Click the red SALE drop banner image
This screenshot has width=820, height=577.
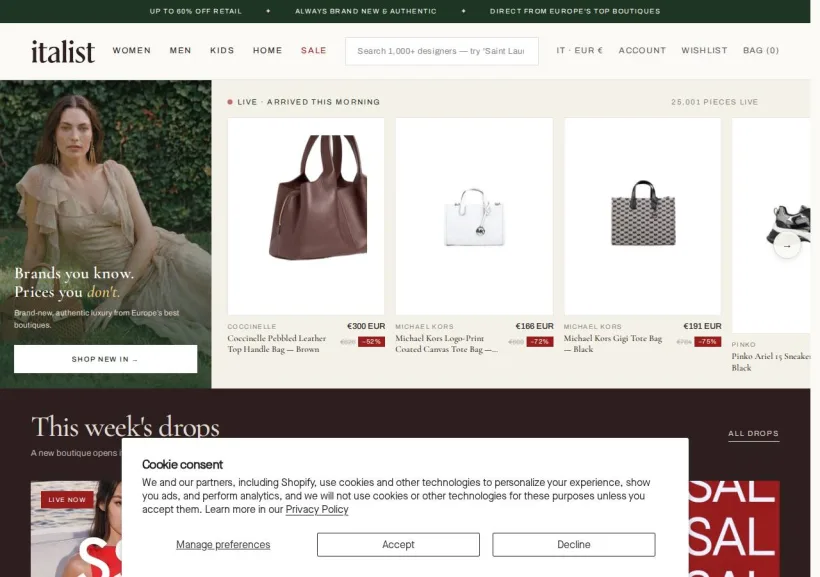coord(734,528)
